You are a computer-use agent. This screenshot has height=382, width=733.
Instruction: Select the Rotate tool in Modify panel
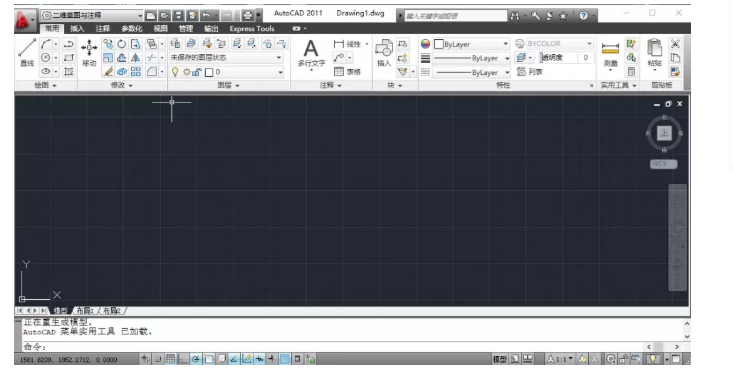(x=122, y=44)
